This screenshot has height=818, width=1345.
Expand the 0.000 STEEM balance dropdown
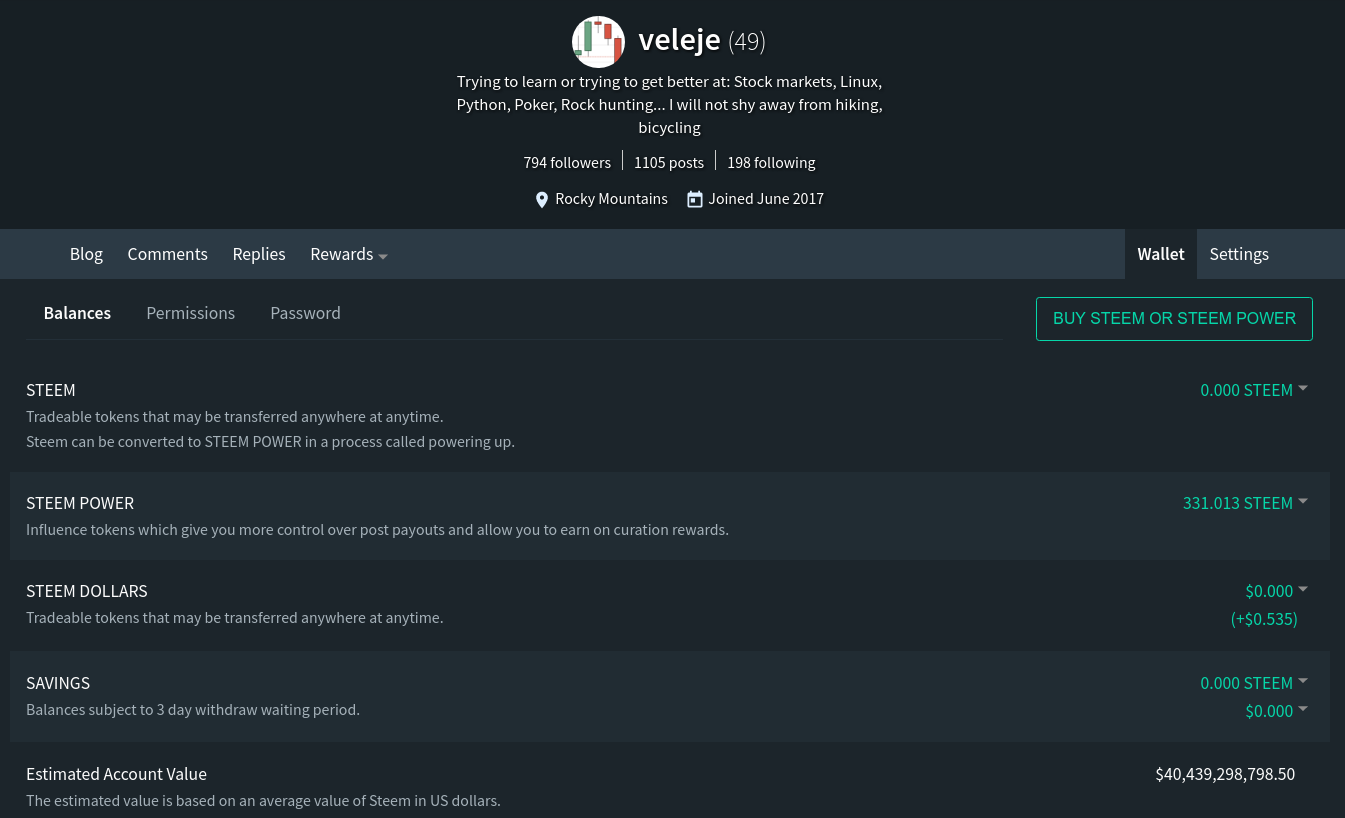[1254, 390]
